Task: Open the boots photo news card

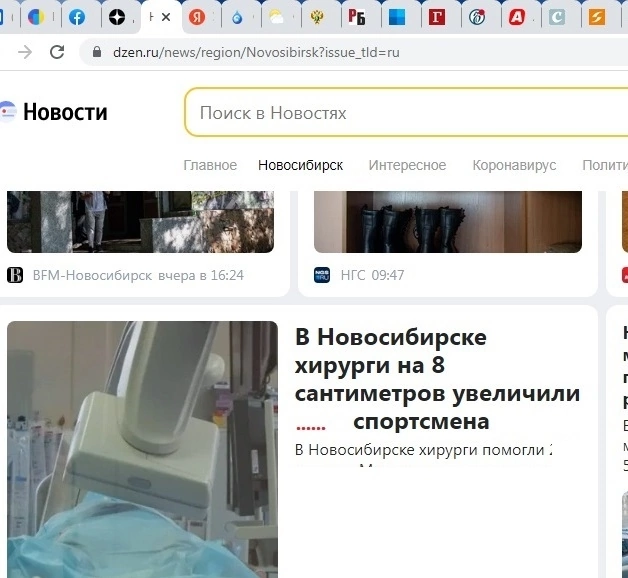Action: click(x=448, y=222)
